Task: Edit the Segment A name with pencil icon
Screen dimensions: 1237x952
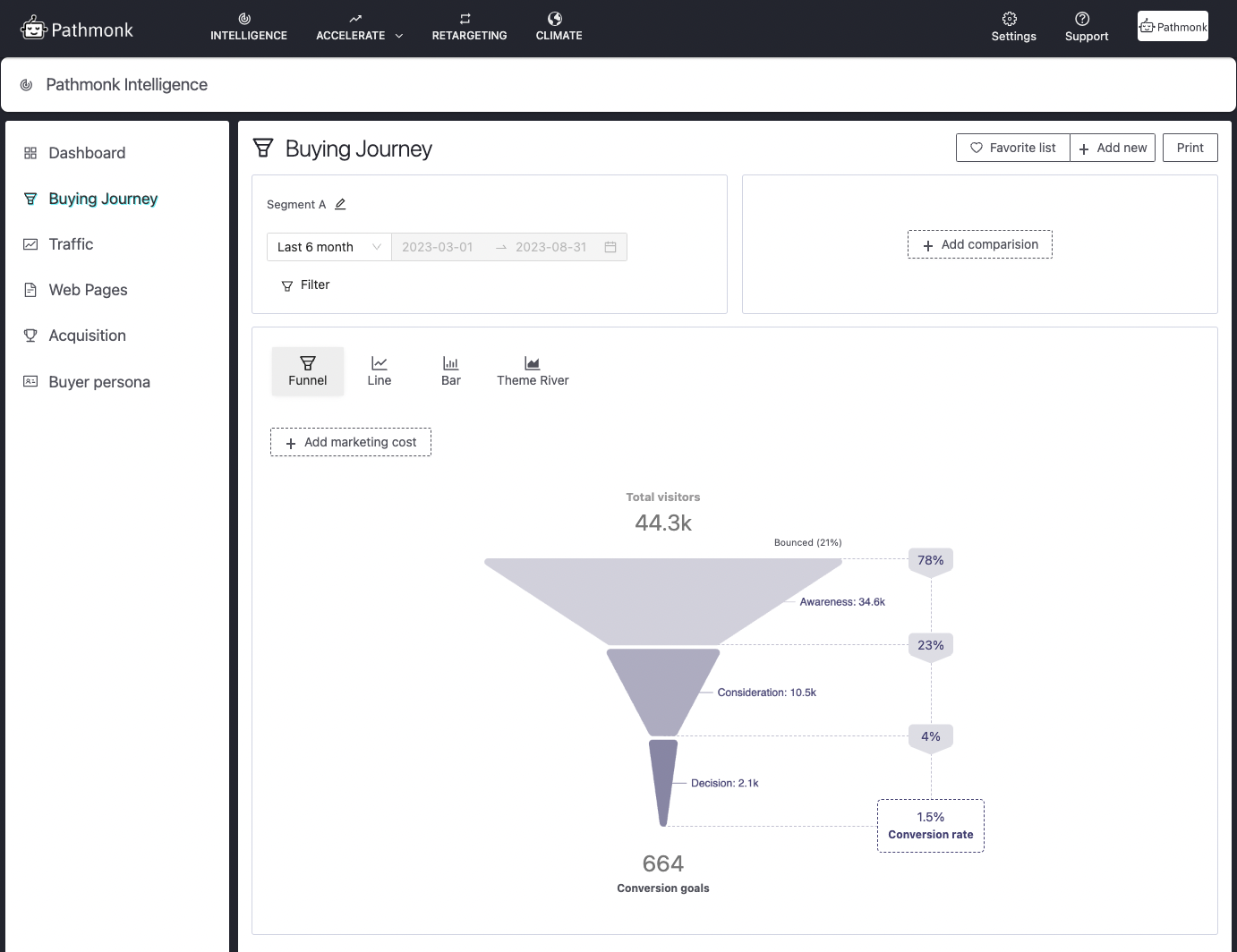Action: tap(340, 204)
